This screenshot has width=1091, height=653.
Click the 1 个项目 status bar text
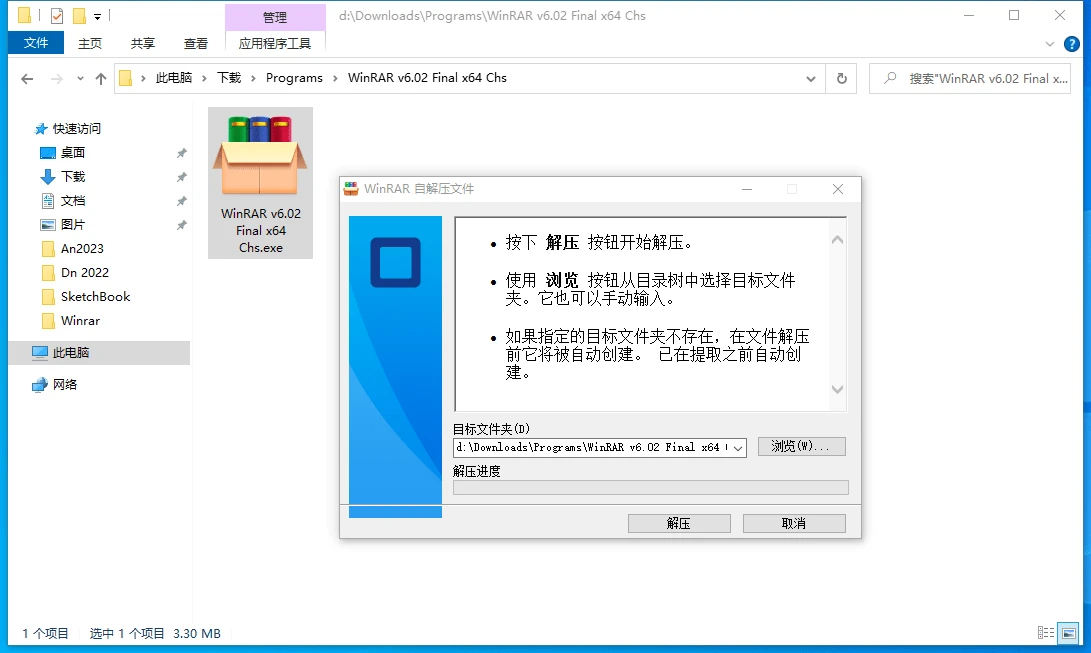coord(45,634)
